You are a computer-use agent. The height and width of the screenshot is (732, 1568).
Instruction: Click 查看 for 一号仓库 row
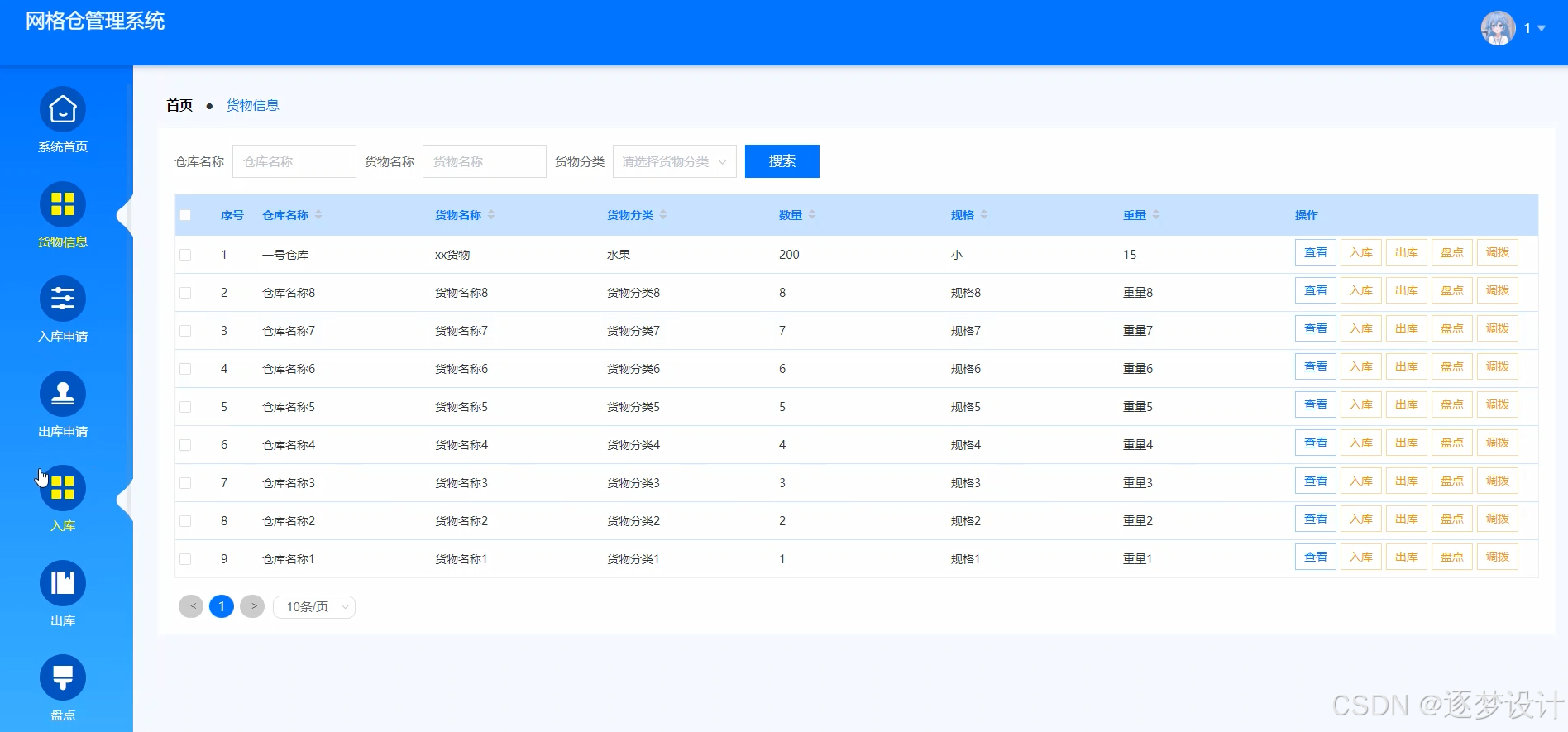click(x=1316, y=252)
